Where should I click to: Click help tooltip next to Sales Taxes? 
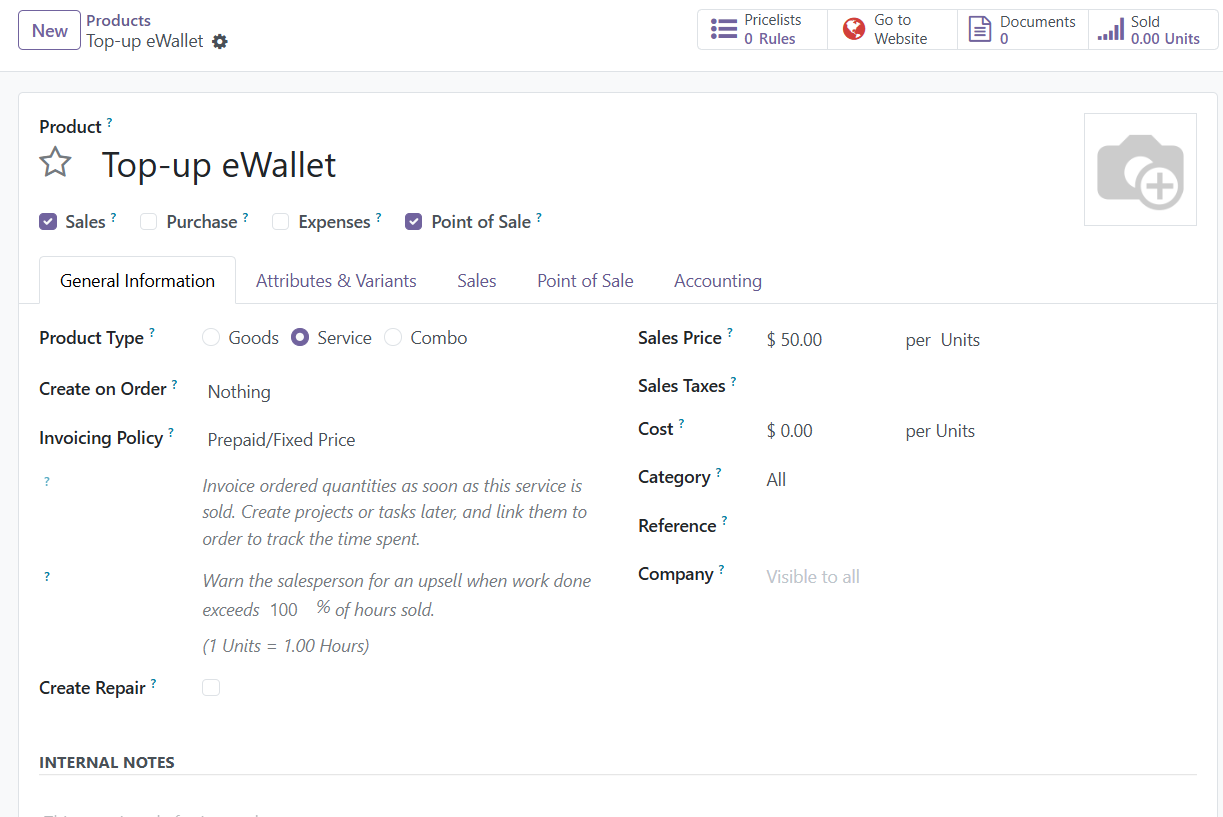[x=733, y=381]
